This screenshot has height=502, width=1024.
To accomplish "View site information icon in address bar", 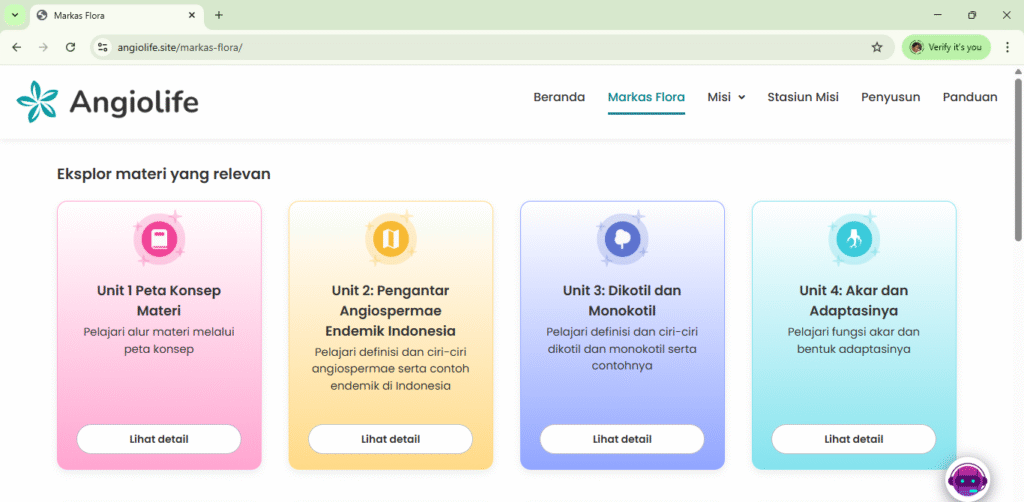I will click(x=101, y=47).
